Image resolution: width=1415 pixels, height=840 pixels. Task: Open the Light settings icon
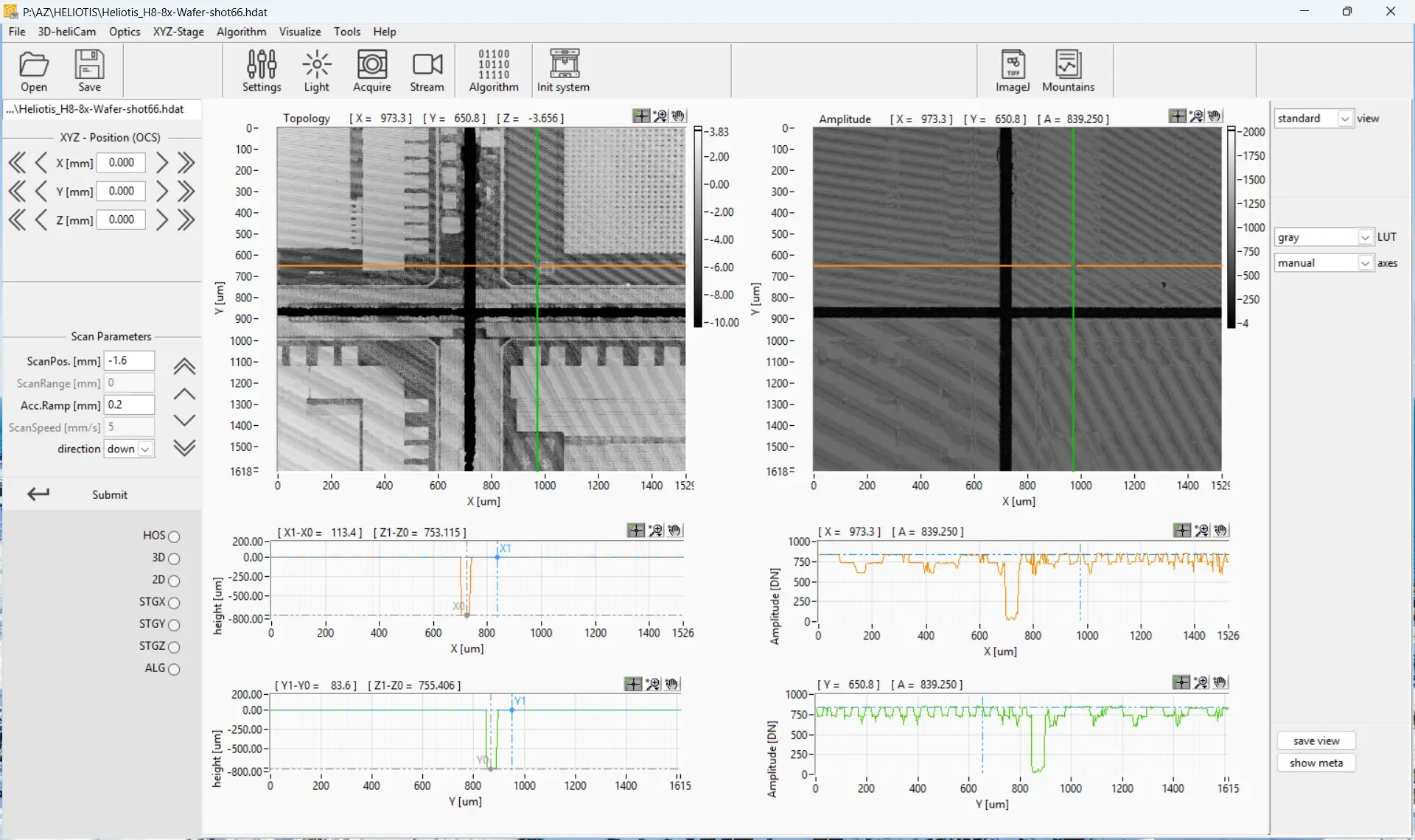[x=316, y=65]
